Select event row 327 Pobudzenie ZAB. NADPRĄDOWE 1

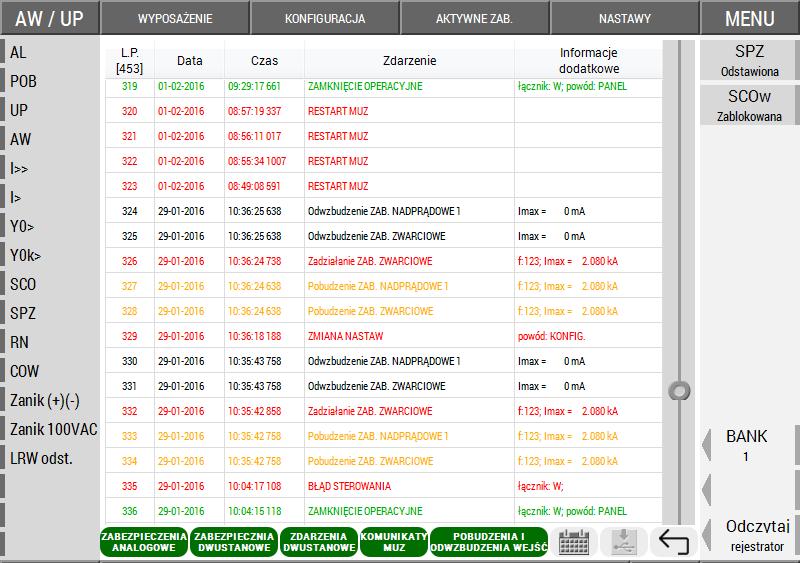point(384,286)
